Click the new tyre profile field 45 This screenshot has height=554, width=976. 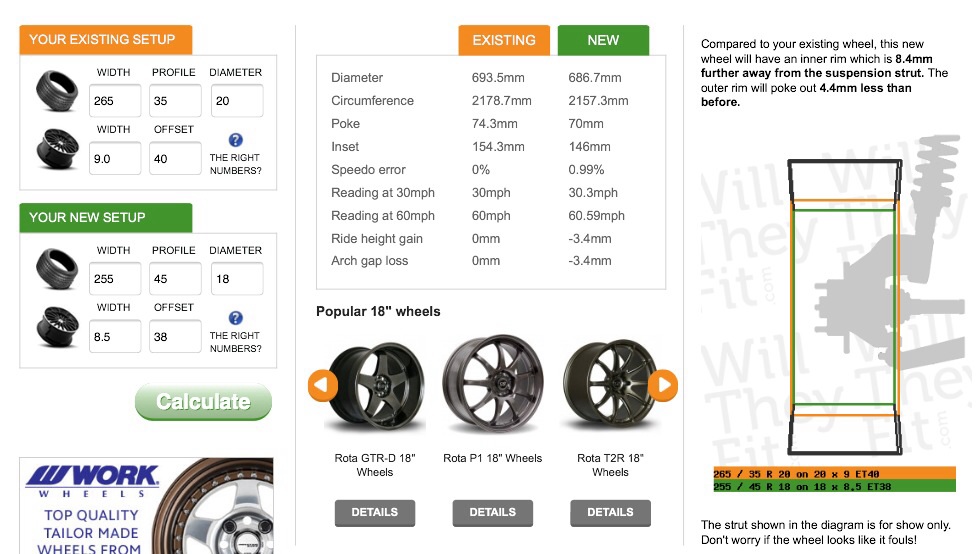click(176, 279)
